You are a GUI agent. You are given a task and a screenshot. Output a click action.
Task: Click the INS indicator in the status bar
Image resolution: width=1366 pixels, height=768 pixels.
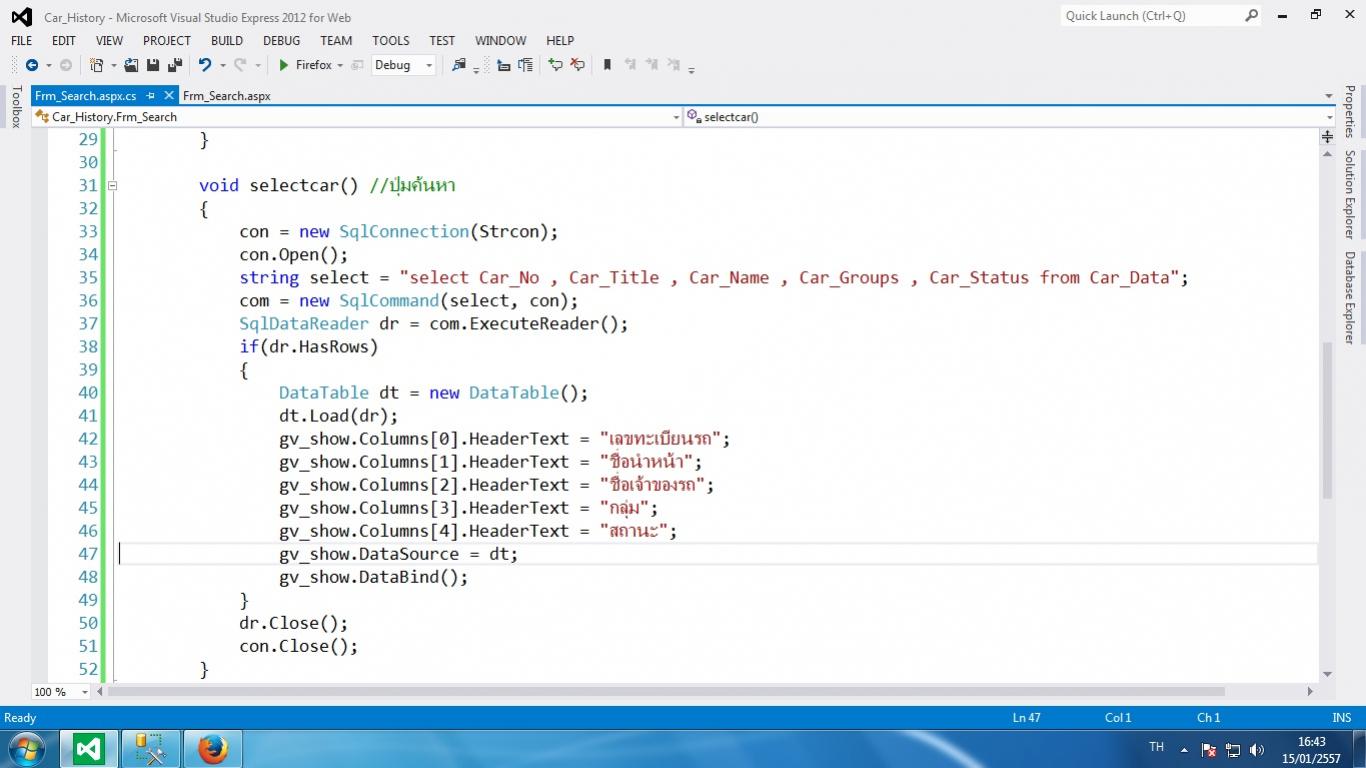(1341, 718)
